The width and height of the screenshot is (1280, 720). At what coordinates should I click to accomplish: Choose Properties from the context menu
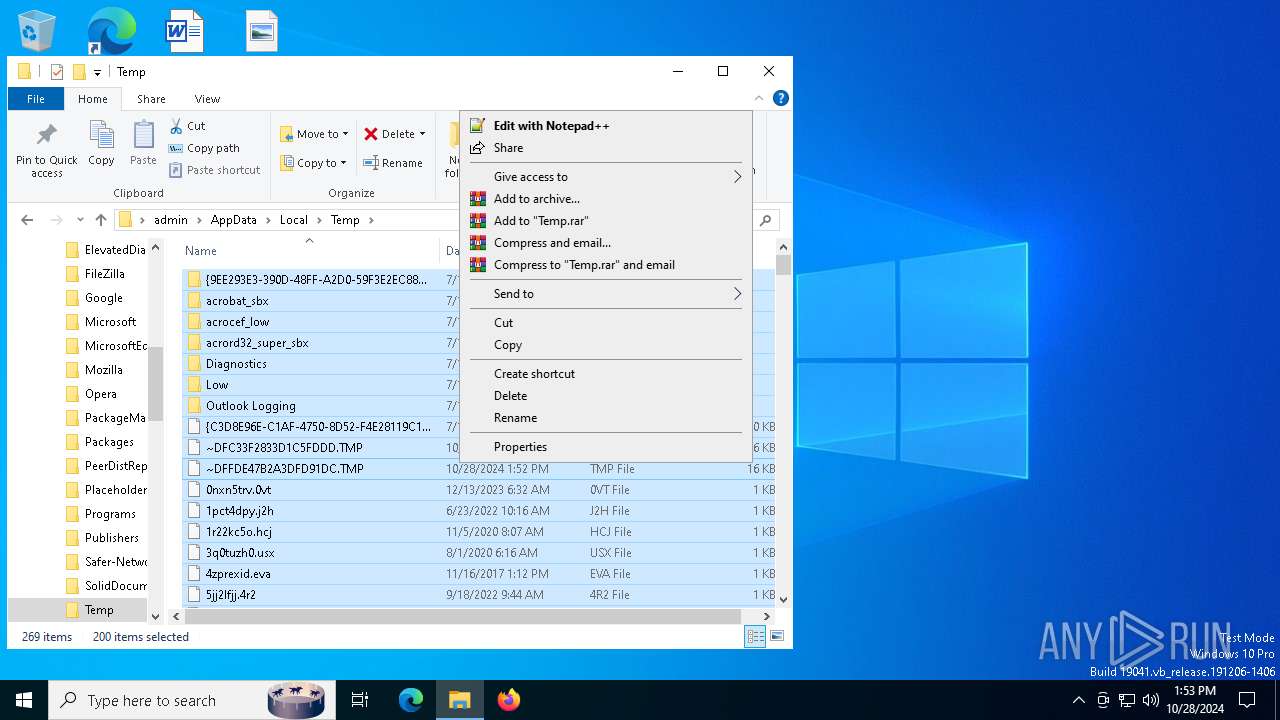point(520,447)
